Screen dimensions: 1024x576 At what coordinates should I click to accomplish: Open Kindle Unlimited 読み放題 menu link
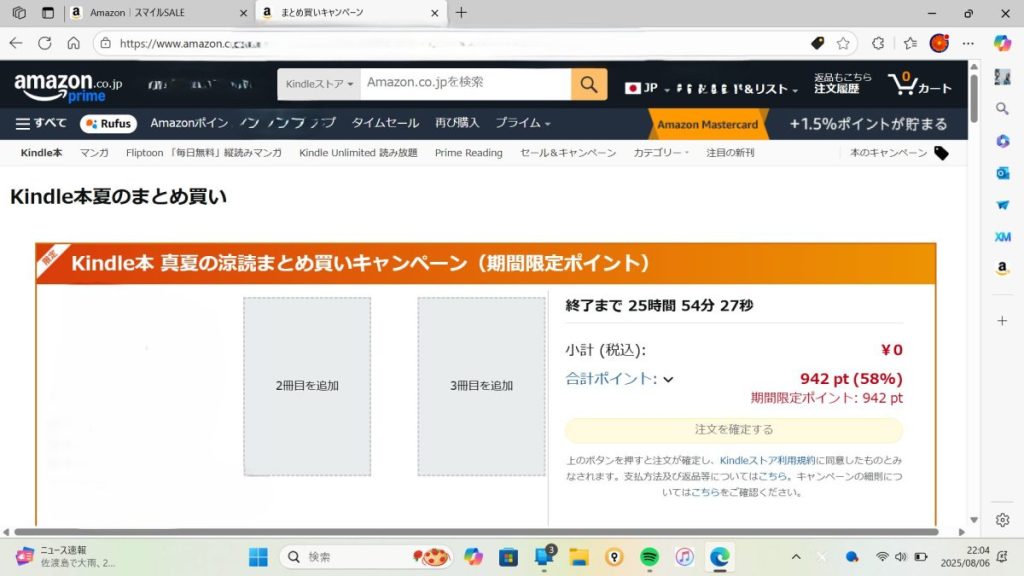pos(358,153)
